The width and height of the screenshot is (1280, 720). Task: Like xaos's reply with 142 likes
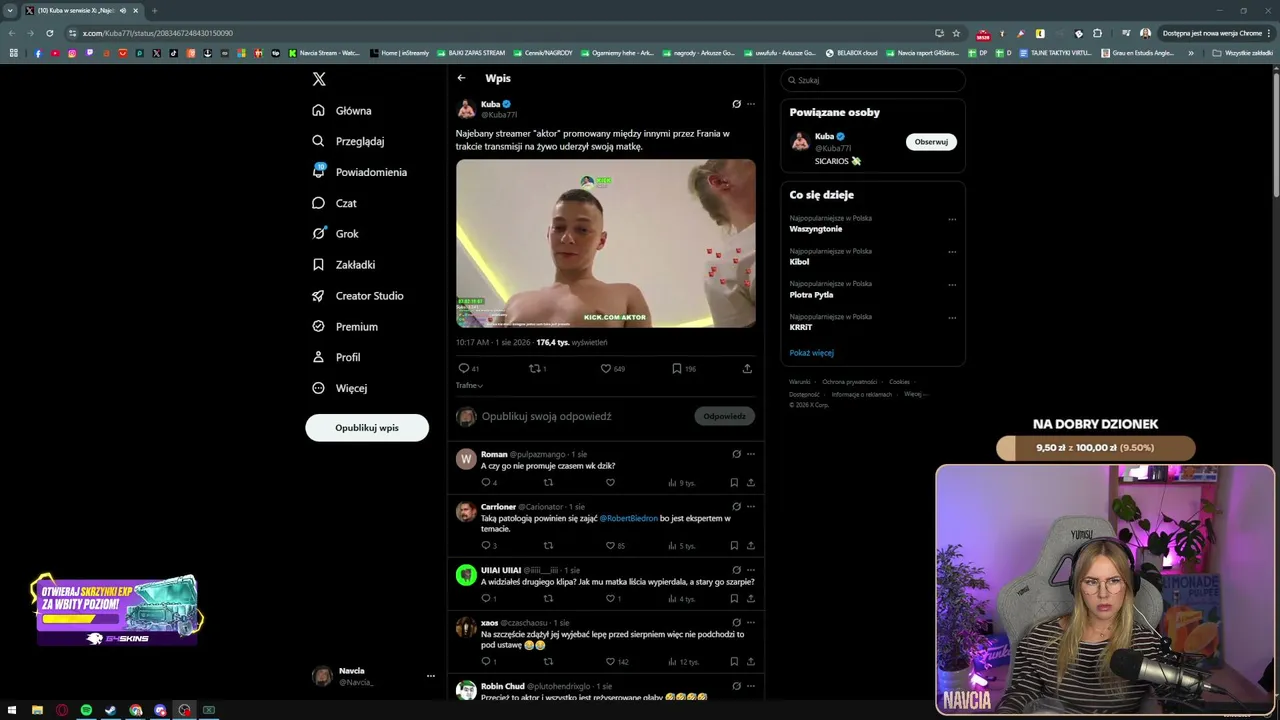click(x=617, y=662)
